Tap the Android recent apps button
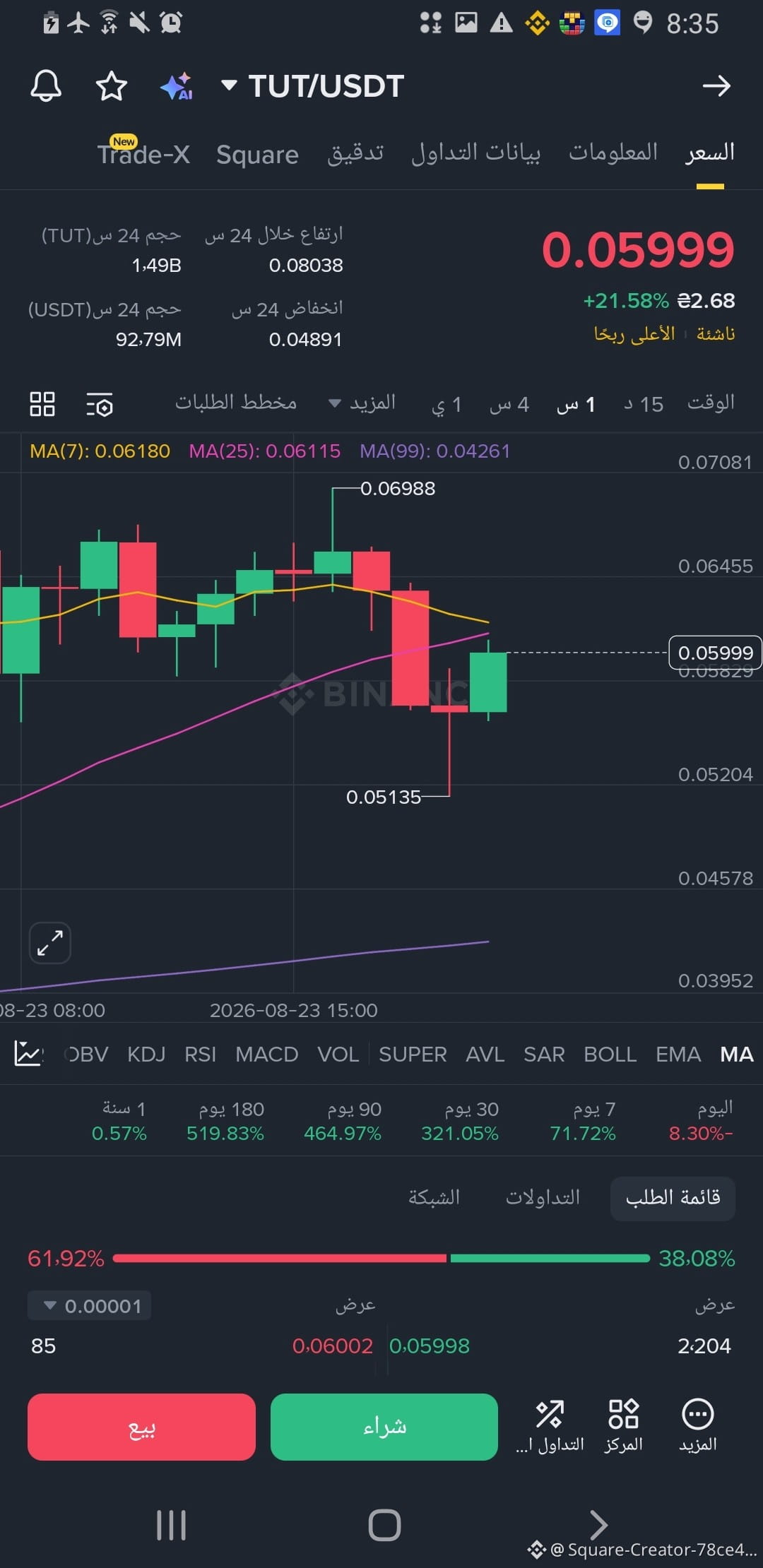Screen dimensions: 763x1568 (x=171, y=1525)
